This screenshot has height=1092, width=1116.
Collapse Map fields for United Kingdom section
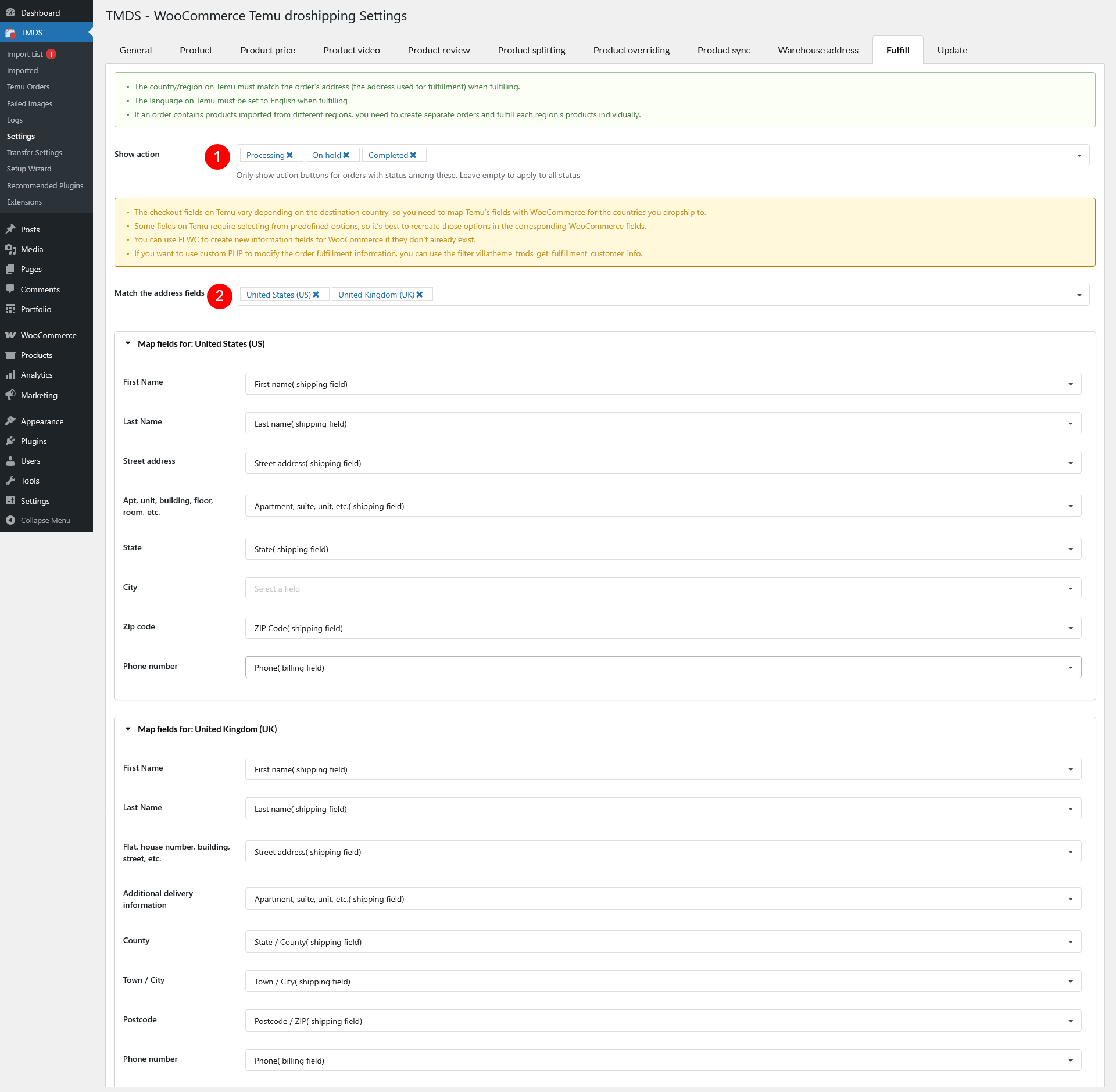click(128, 729)
